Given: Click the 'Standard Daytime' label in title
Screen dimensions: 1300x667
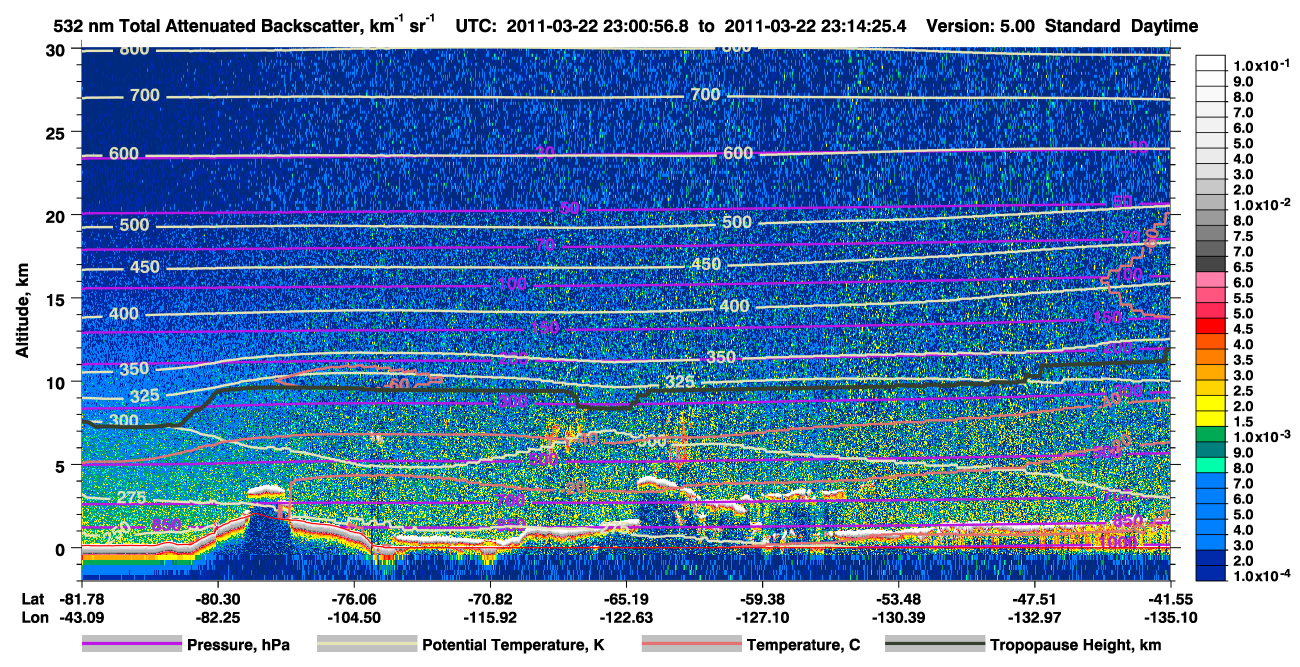Looking at the screenshot, I should point(1122,26).
